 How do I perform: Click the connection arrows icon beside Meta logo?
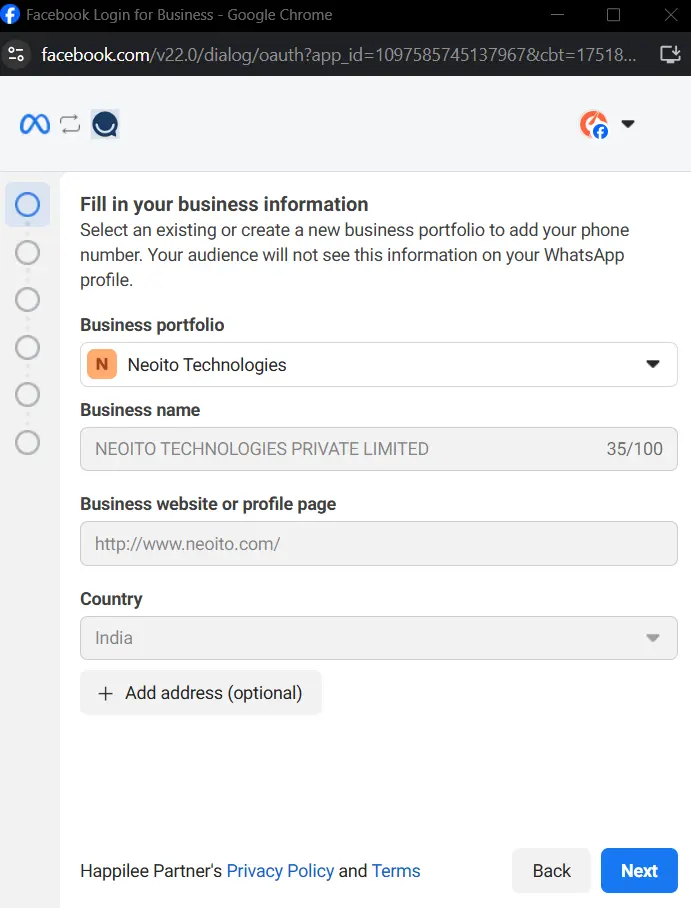tap(69, 123)
